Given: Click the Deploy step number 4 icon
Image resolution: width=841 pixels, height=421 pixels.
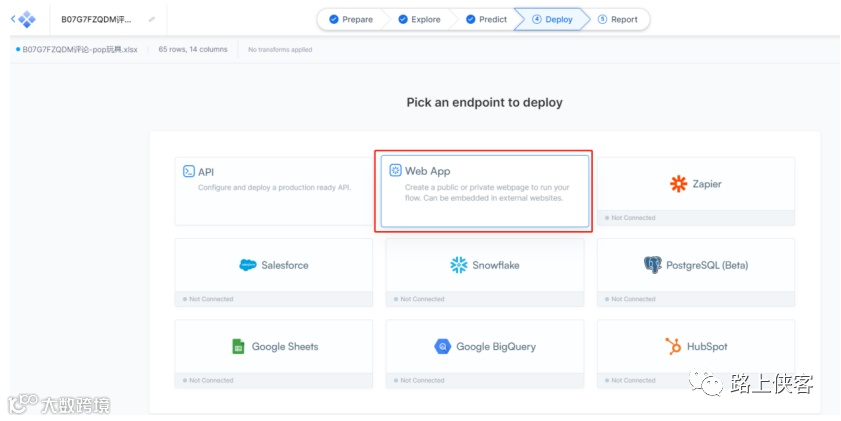Looking at the screenshot, I should tap(536, 19).
